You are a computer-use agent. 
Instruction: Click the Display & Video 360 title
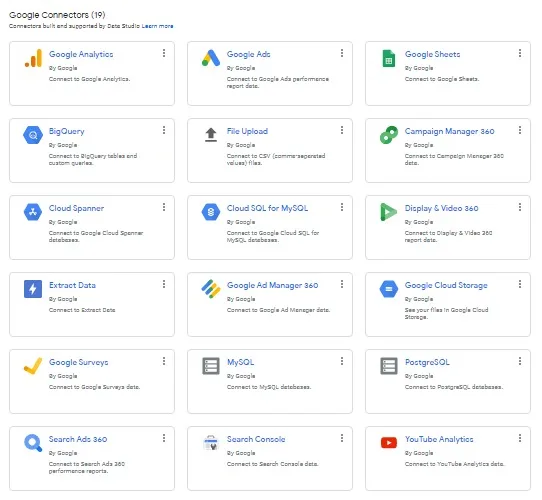coord(441,208)
